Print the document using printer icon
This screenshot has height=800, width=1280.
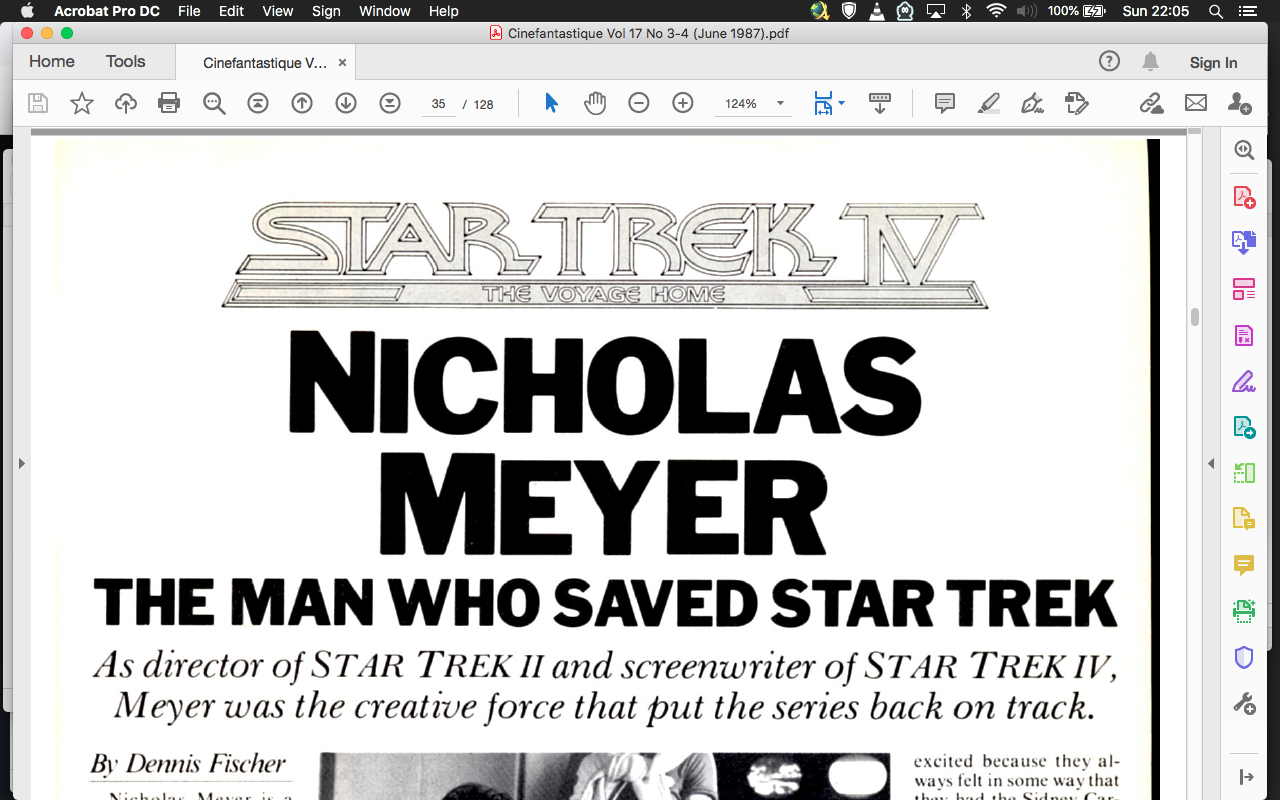pos(169,103)
